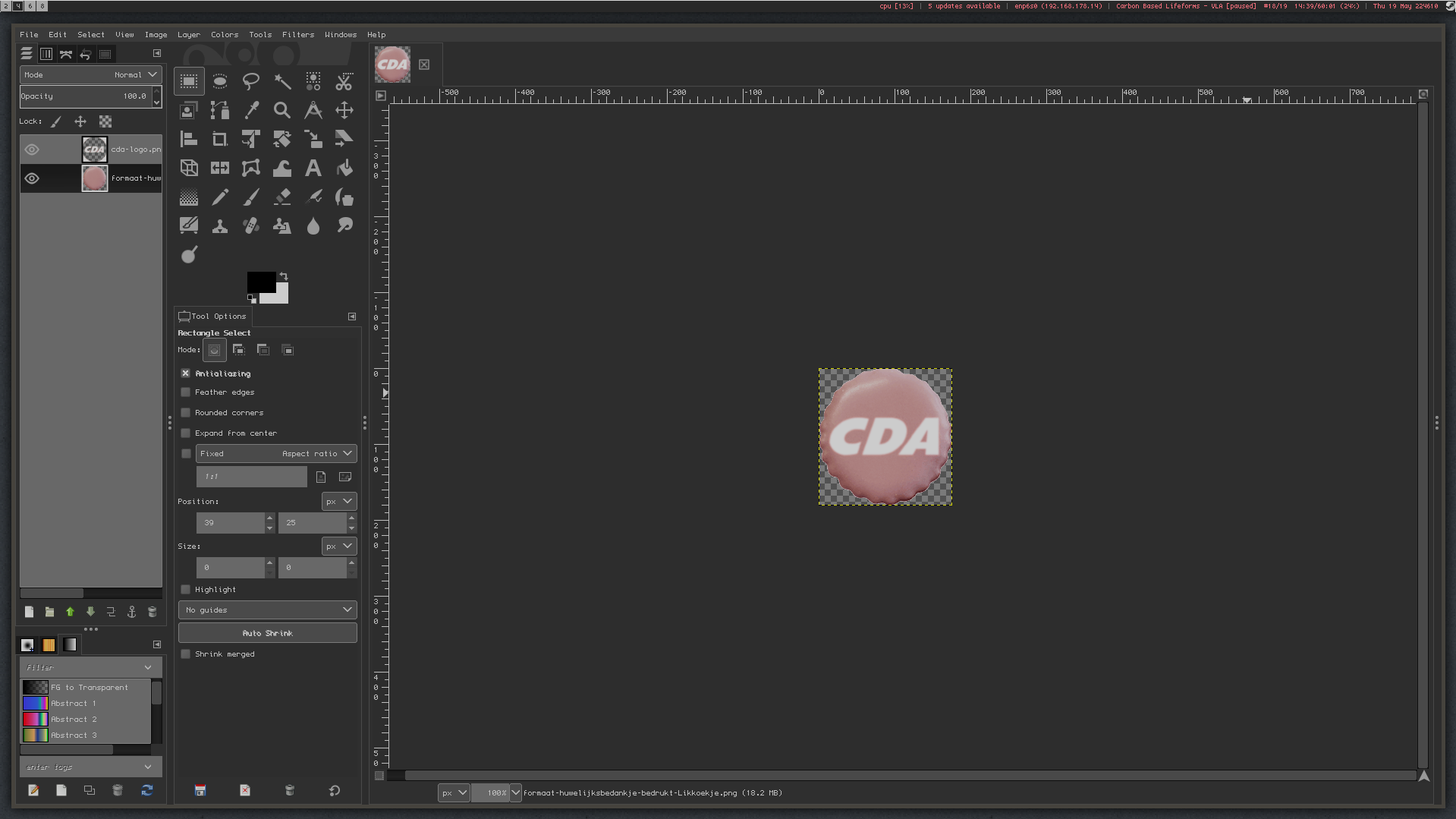Select the Color Picker eyedropper tool

point(251,111)
